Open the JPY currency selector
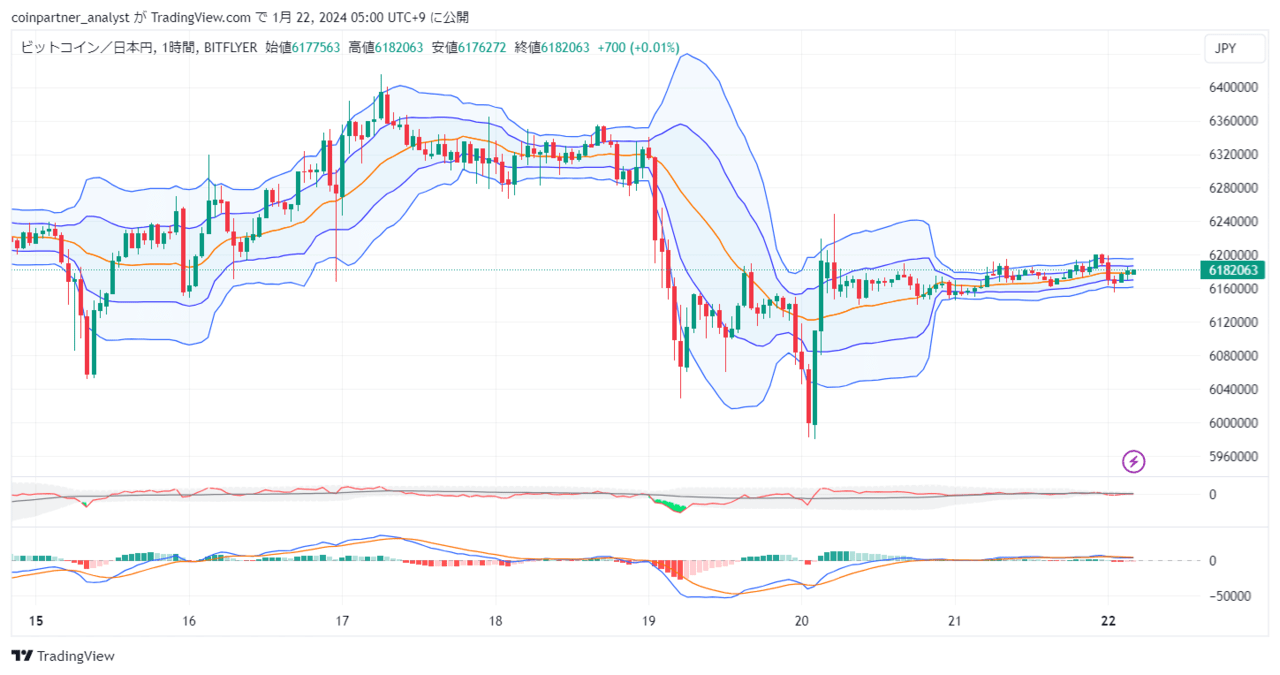 1225,48
